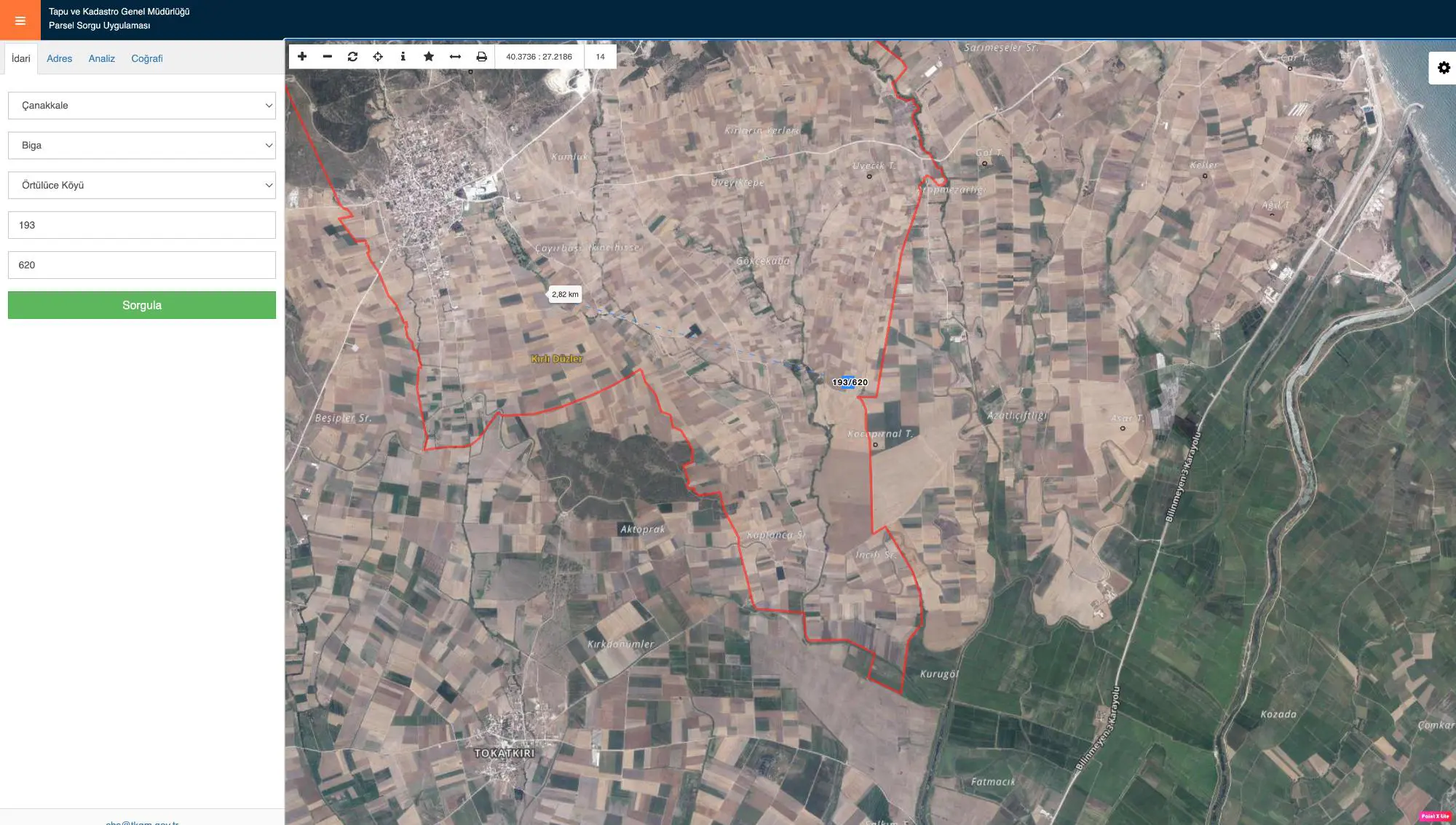Open the Adres tab

[x=60, y=58]
